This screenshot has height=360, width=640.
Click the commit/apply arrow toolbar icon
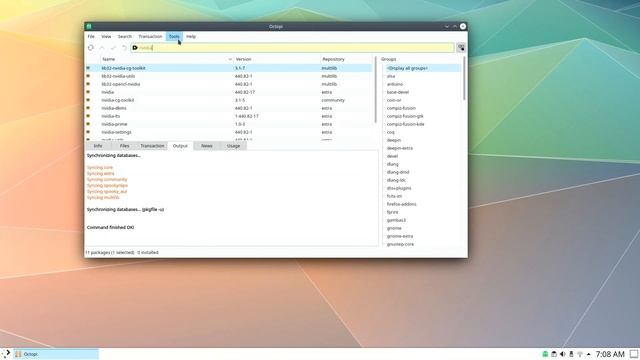113,48
